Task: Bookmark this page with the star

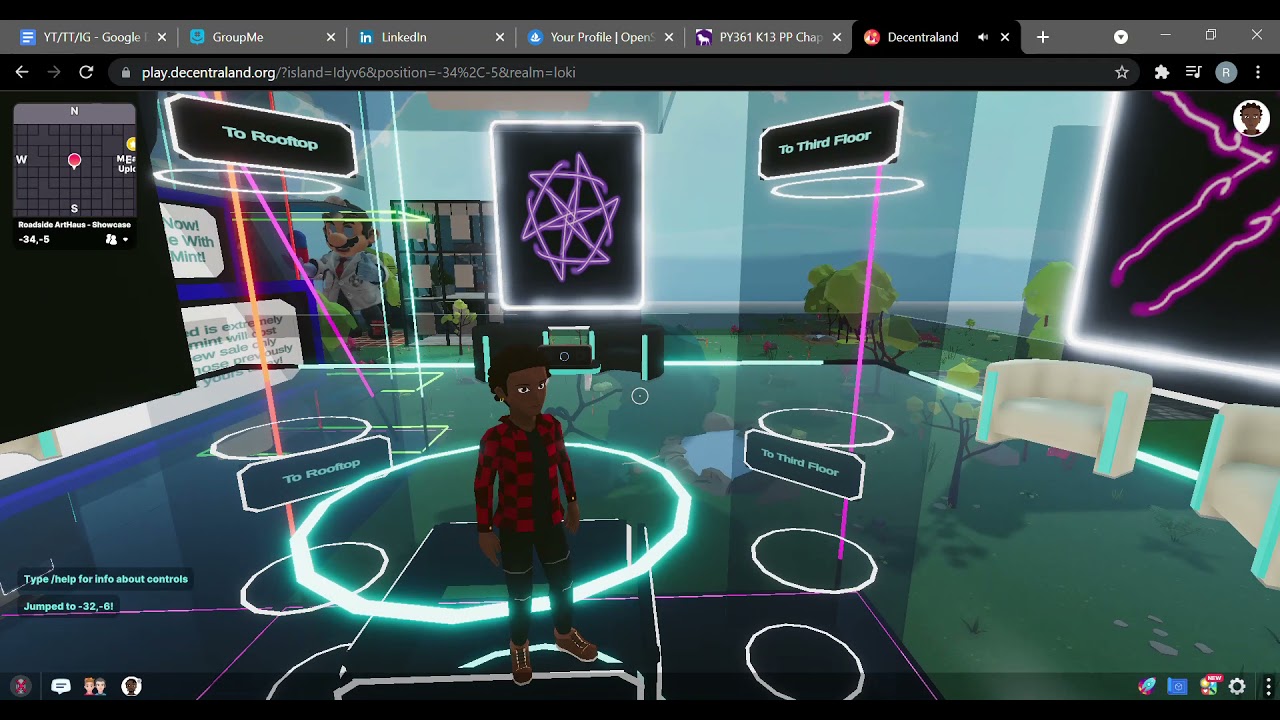Action: click(1122, 72)
